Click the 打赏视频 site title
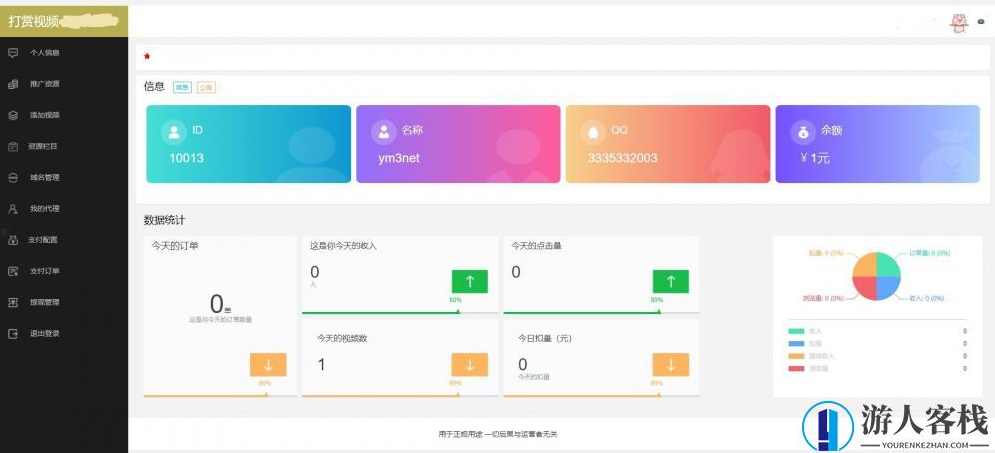 [34, 22]
